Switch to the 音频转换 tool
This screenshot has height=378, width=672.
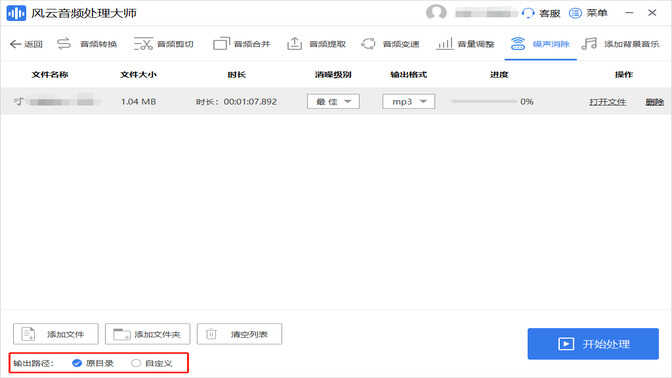pos(87,44)
